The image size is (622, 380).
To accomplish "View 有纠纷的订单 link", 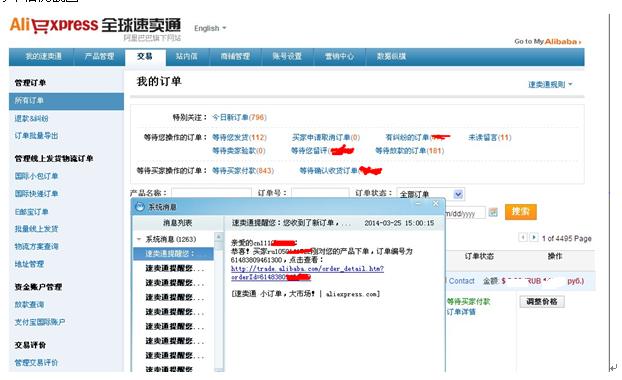I will click(417, 137).
